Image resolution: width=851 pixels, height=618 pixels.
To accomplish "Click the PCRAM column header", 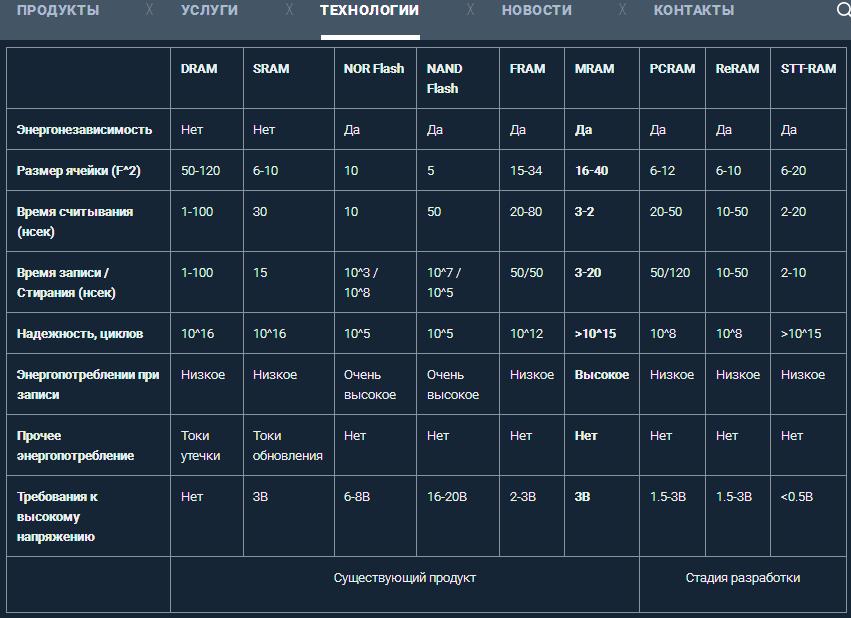I will click(x=672, y=69).
